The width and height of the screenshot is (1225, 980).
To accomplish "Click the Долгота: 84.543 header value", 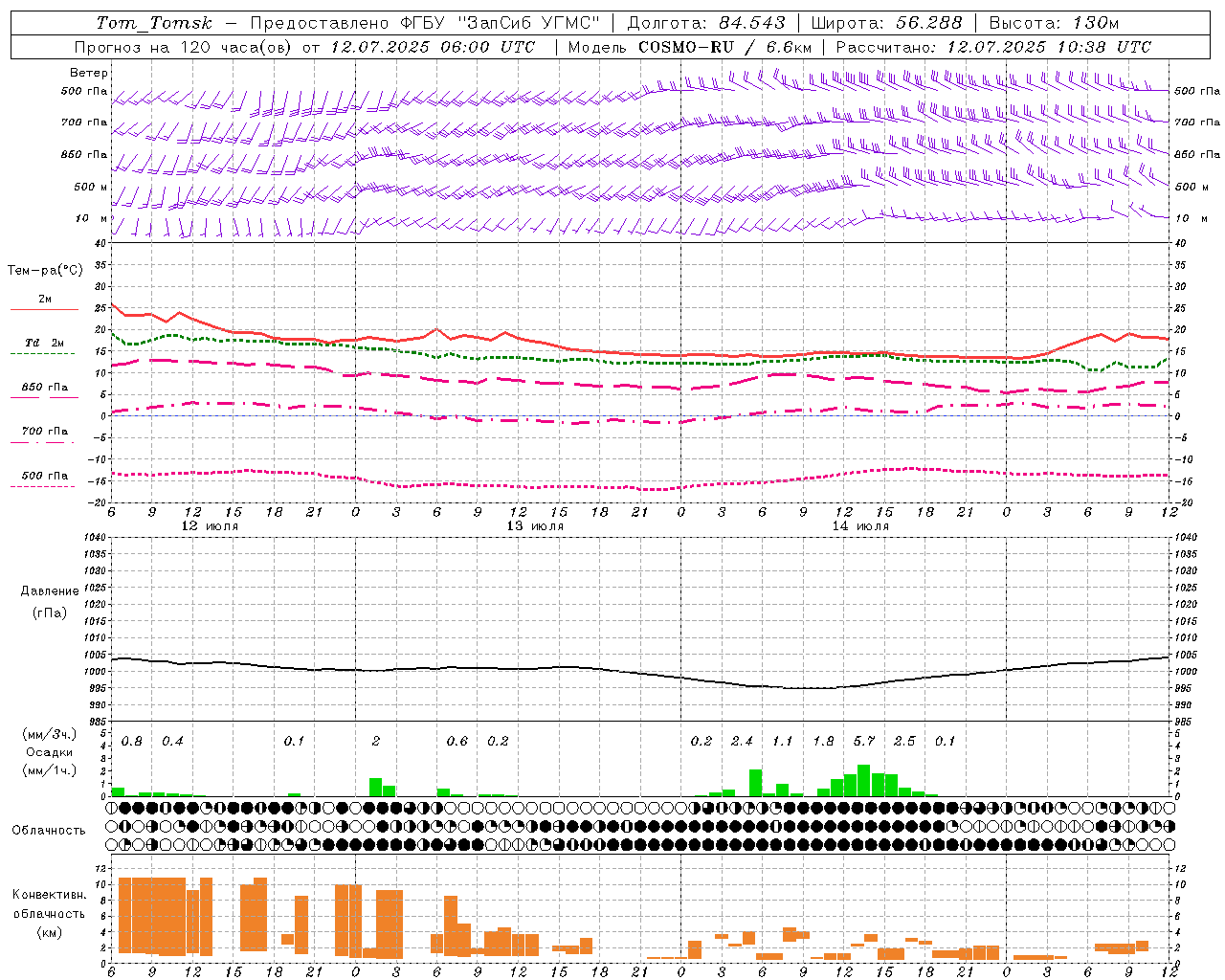I will click(706, 23).
